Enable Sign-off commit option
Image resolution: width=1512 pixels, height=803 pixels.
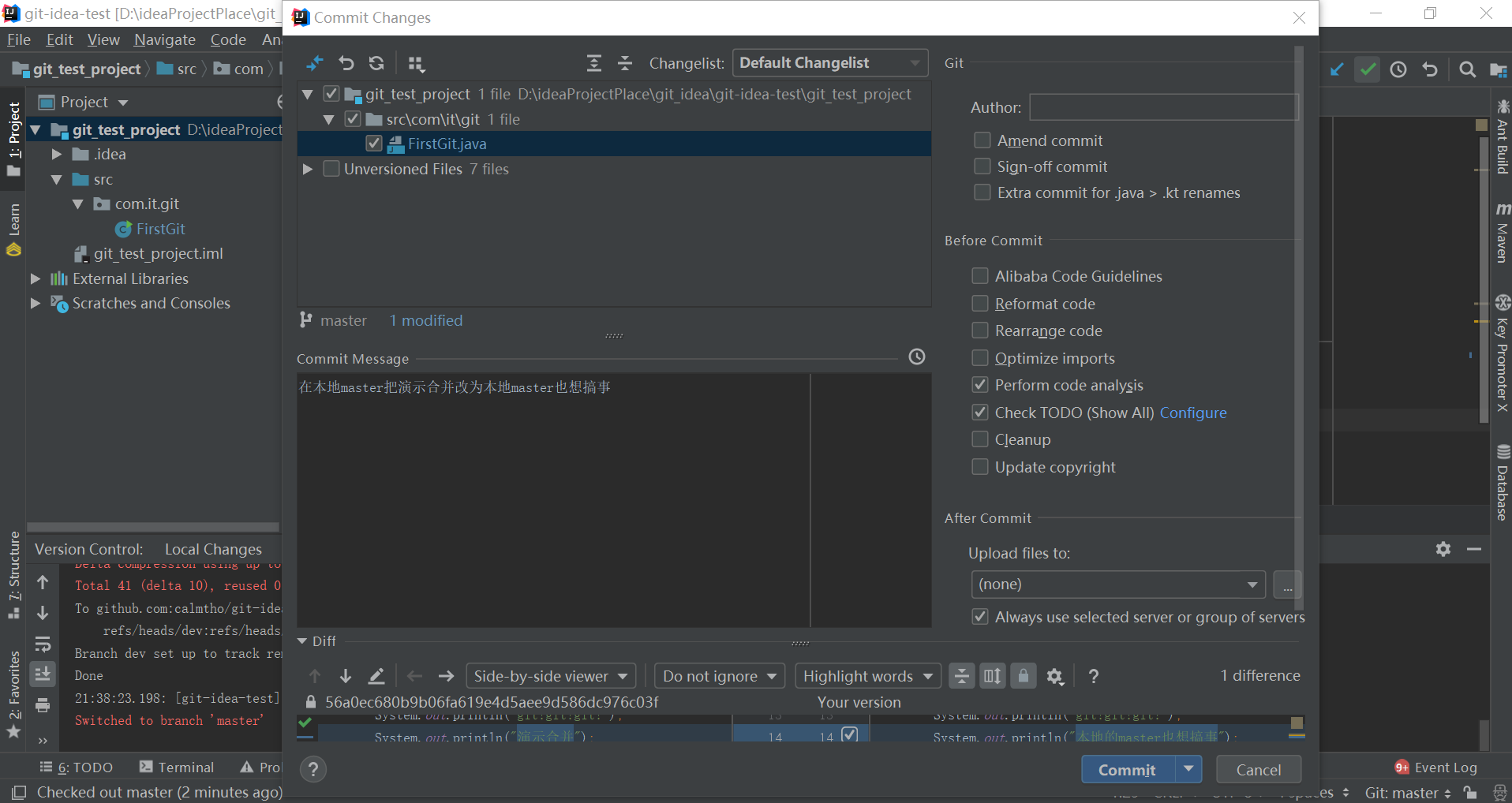click(x=982, y=166)
